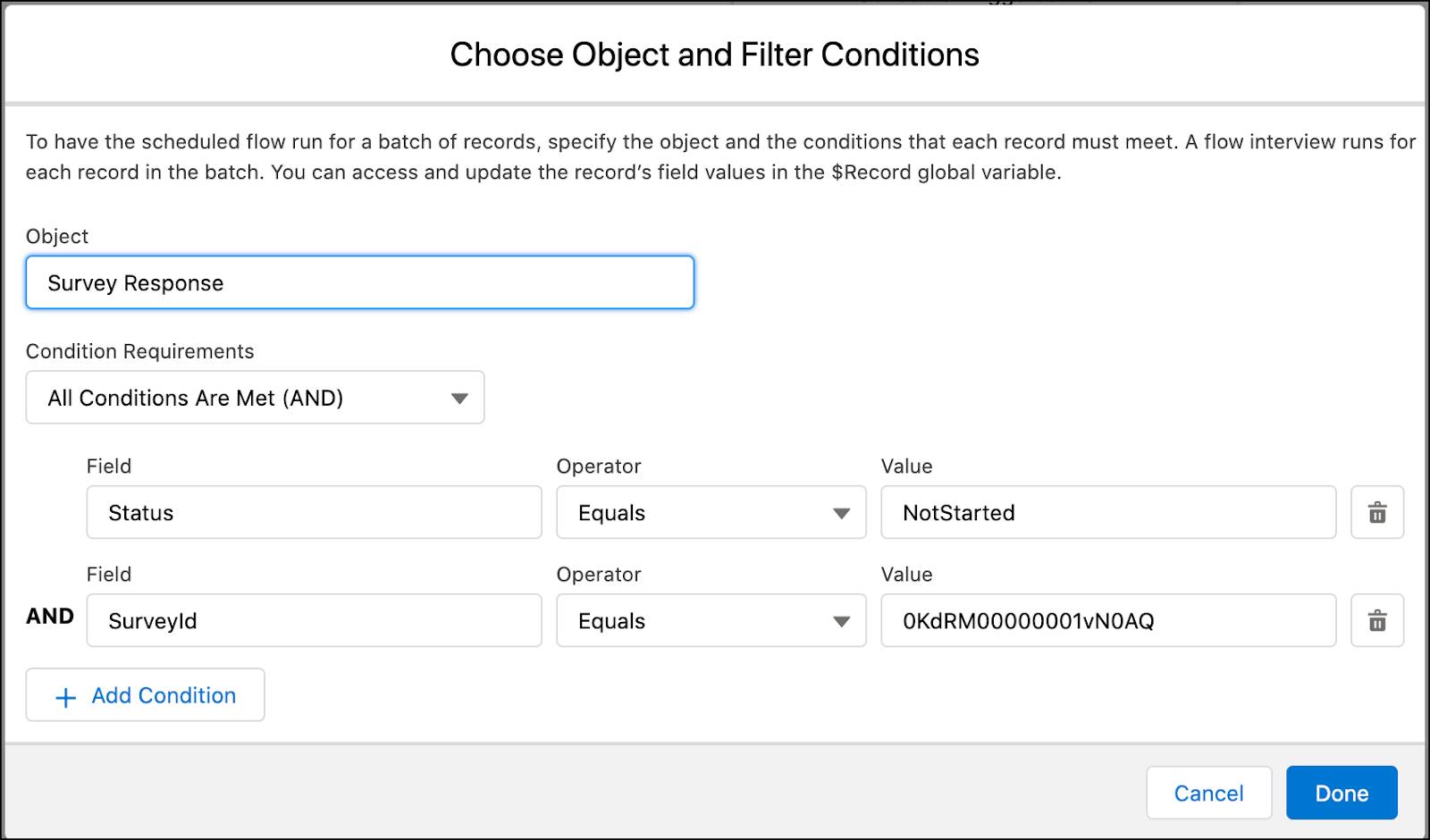Click the Choose Object and Filter Conditions title
The height and width of the screenshot is (840, 1430).
714,55
